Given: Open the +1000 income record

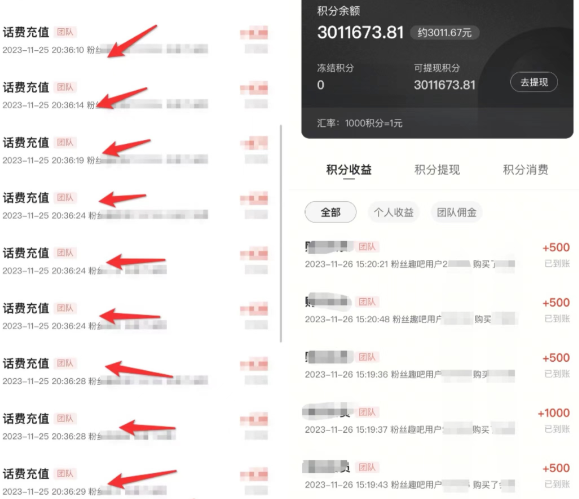Looking at the screenshot, I should (436, 421).
